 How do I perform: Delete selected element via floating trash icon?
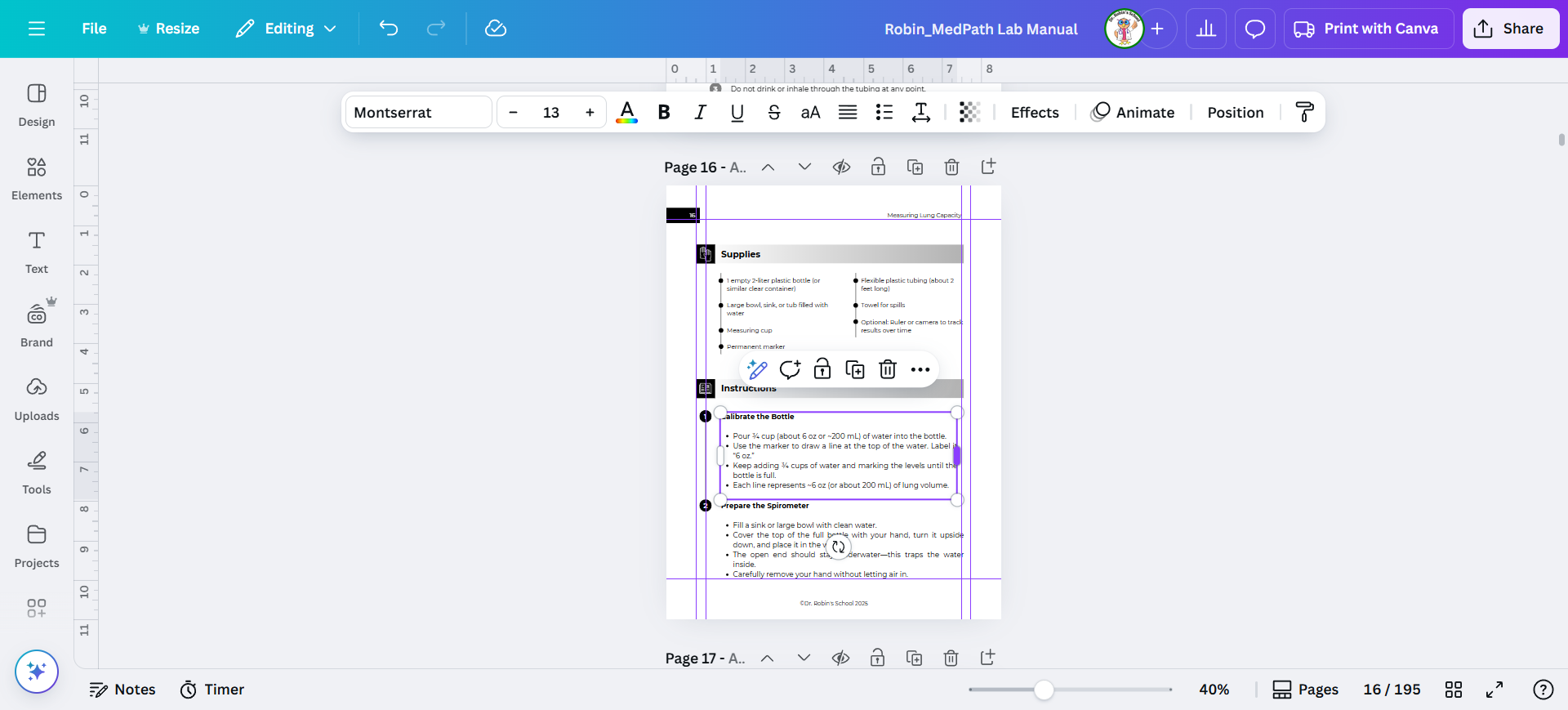pos(888,369)
